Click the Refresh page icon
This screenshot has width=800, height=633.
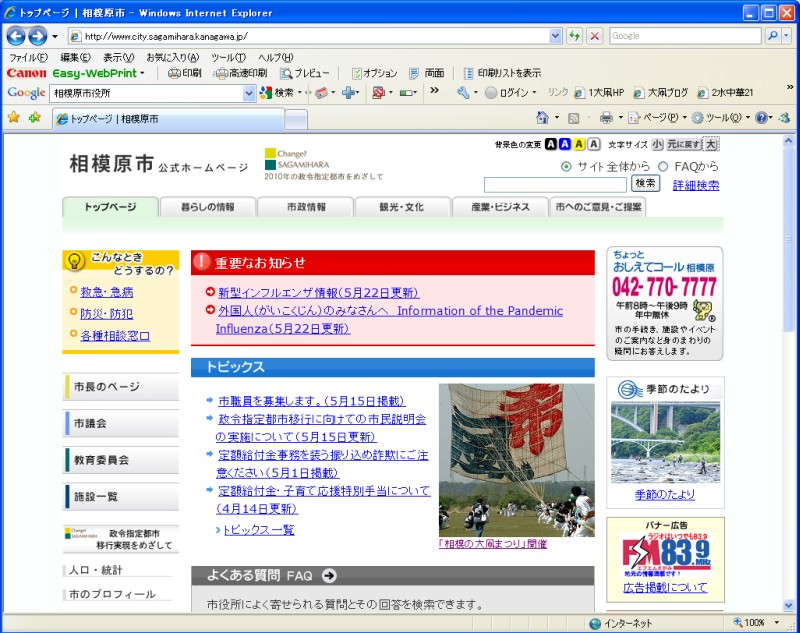(575, 36)
